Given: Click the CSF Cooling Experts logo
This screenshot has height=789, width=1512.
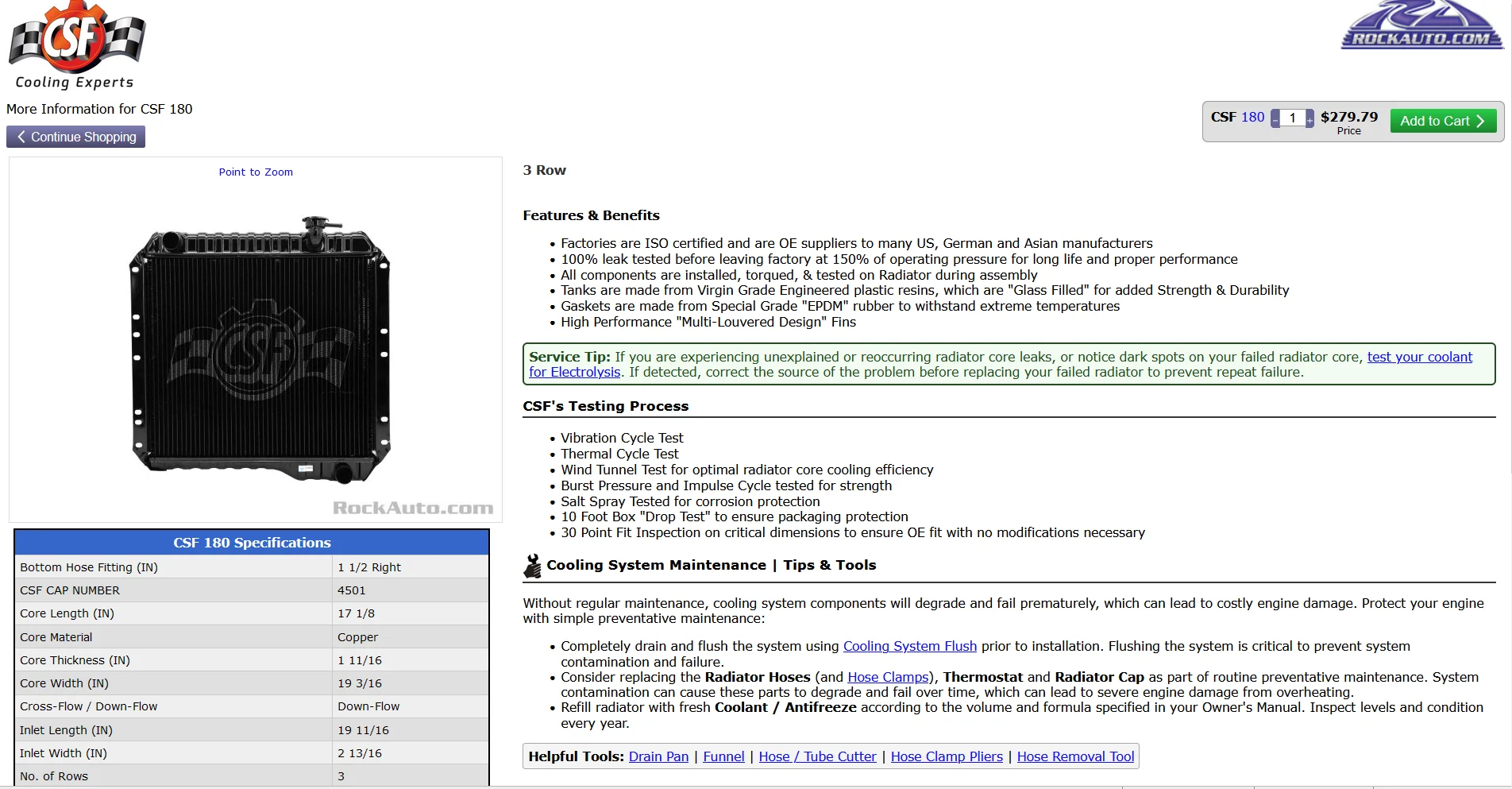Looking at the screenshot, I should click(x=76, y=44).
